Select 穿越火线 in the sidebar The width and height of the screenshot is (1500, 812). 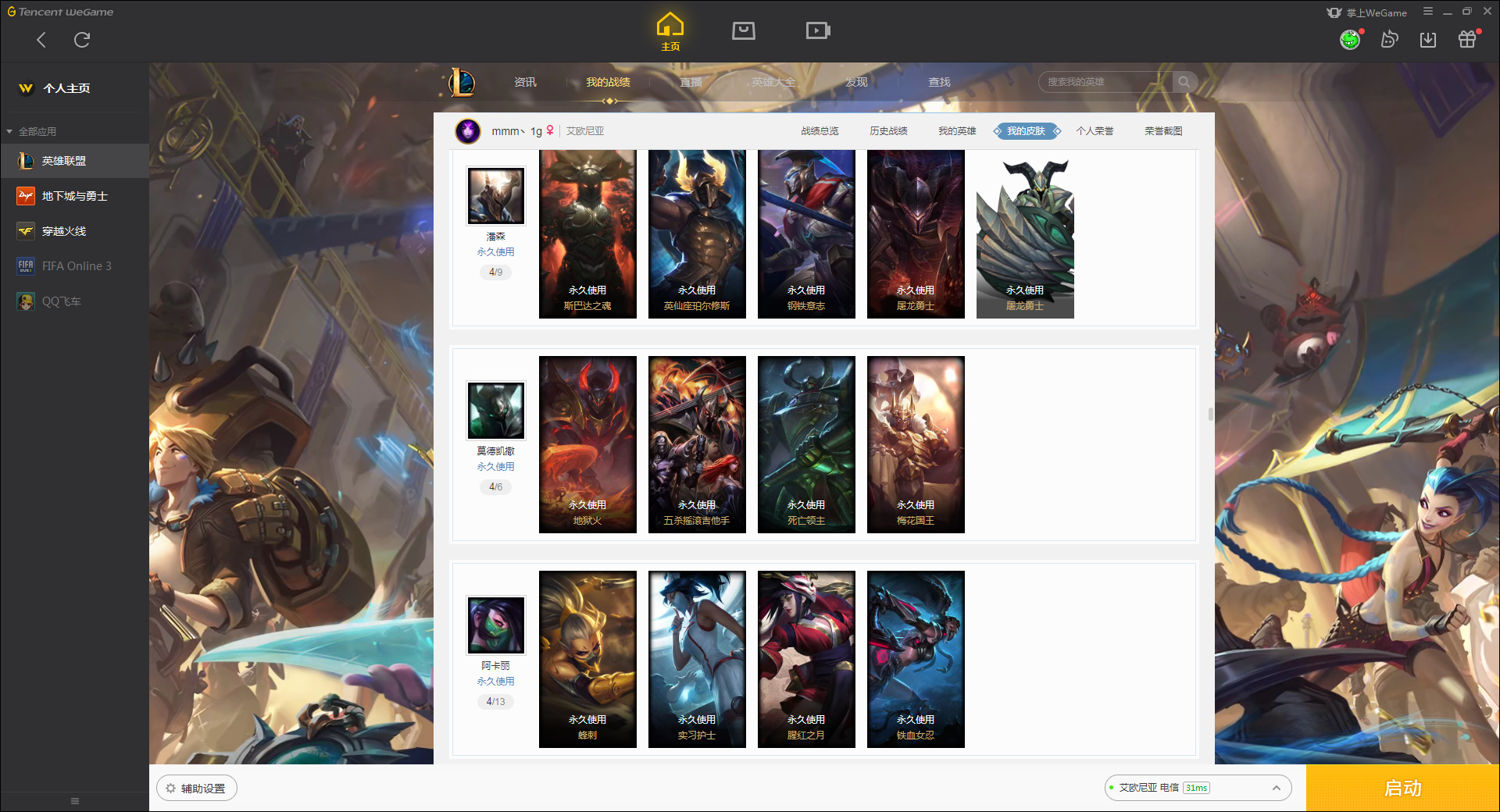pyautogui.click(x=74, y=231)
